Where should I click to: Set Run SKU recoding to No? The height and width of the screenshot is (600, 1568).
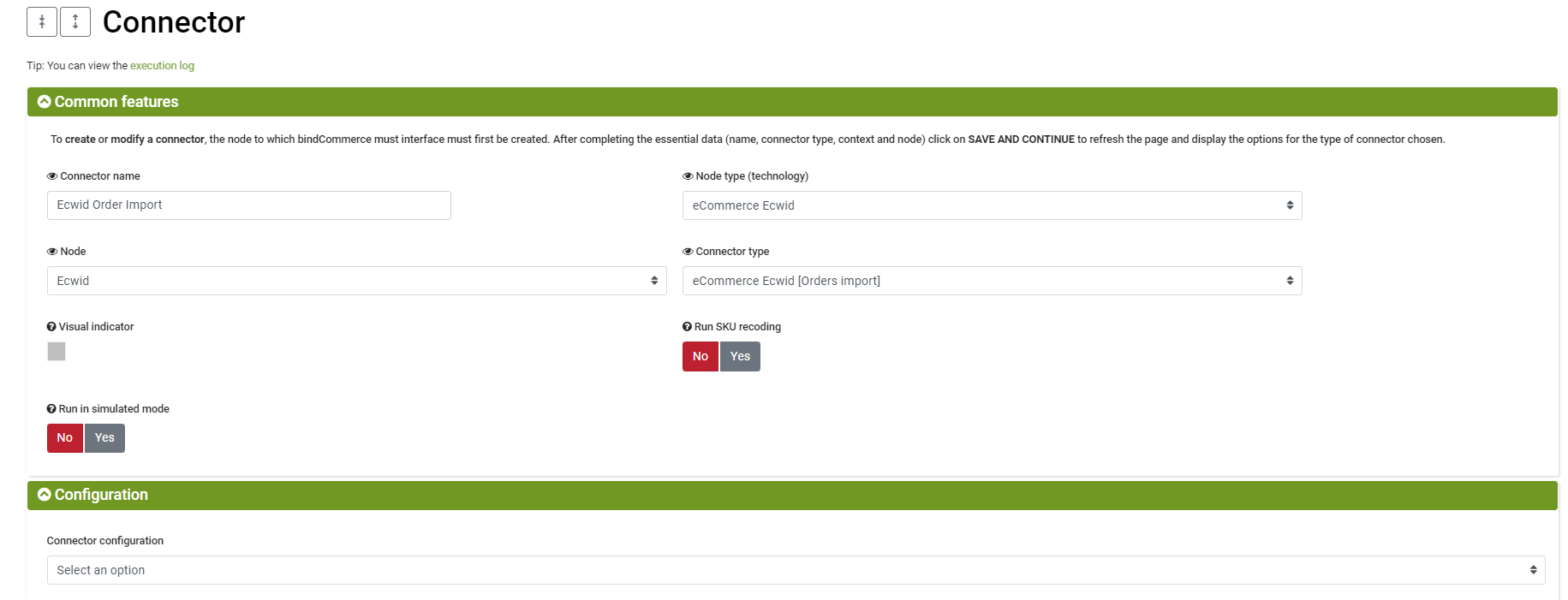(701, 357)
